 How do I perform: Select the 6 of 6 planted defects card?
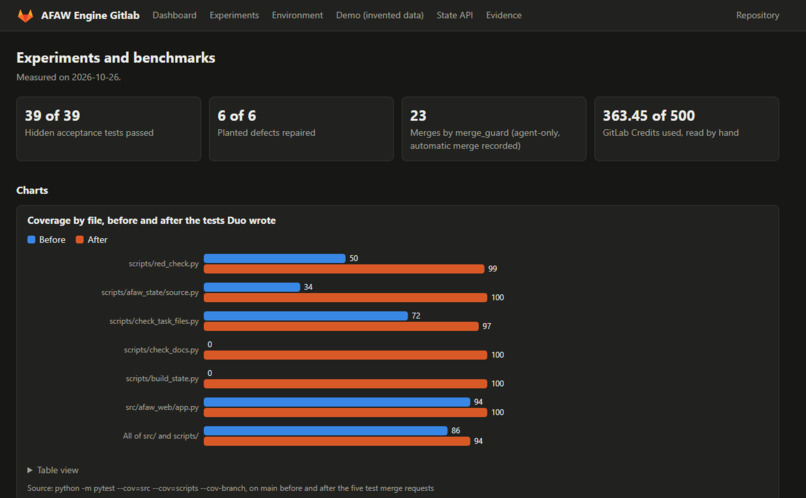point(301,128)
